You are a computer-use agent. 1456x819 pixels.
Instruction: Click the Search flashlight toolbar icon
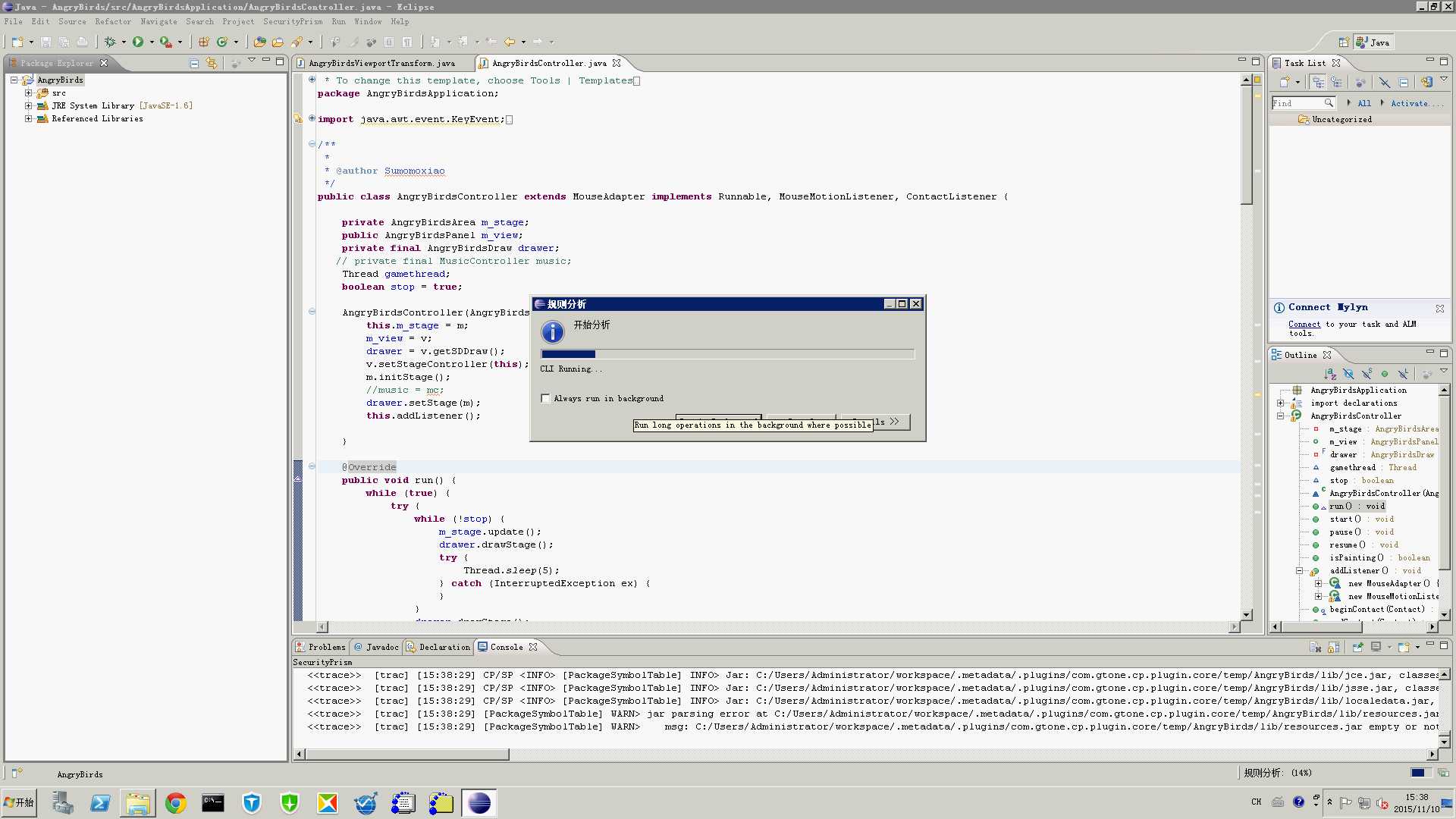coord(297,42)
